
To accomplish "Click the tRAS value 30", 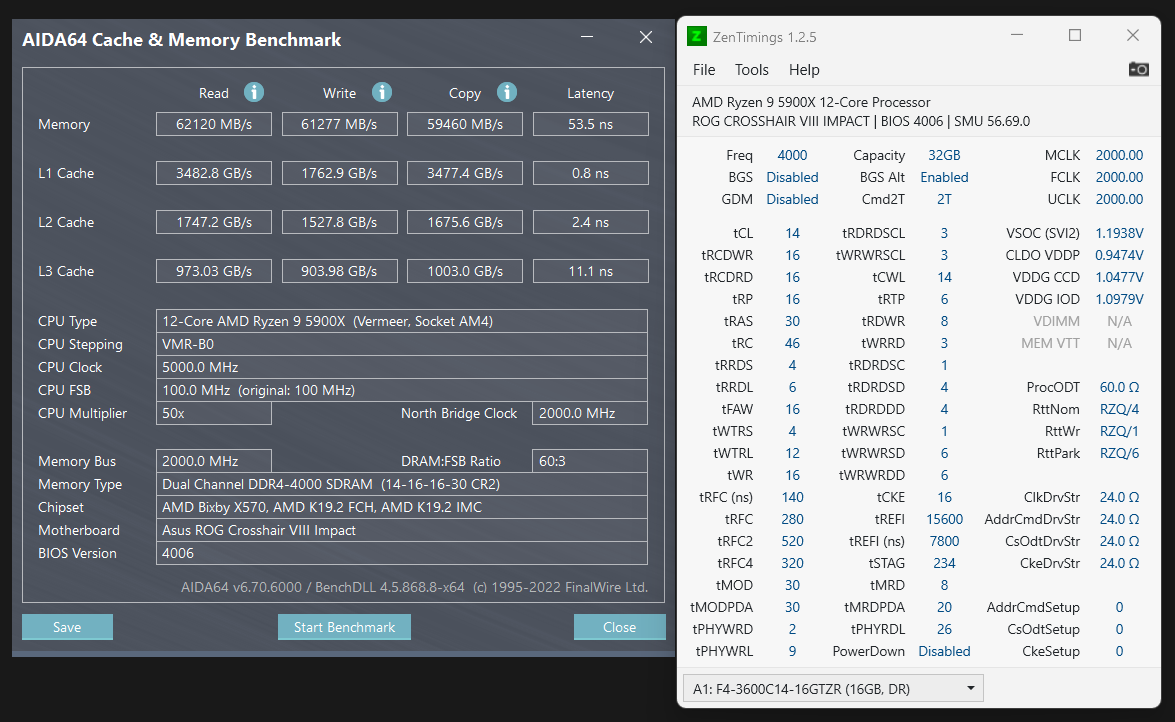I will [x=792, y=321].
